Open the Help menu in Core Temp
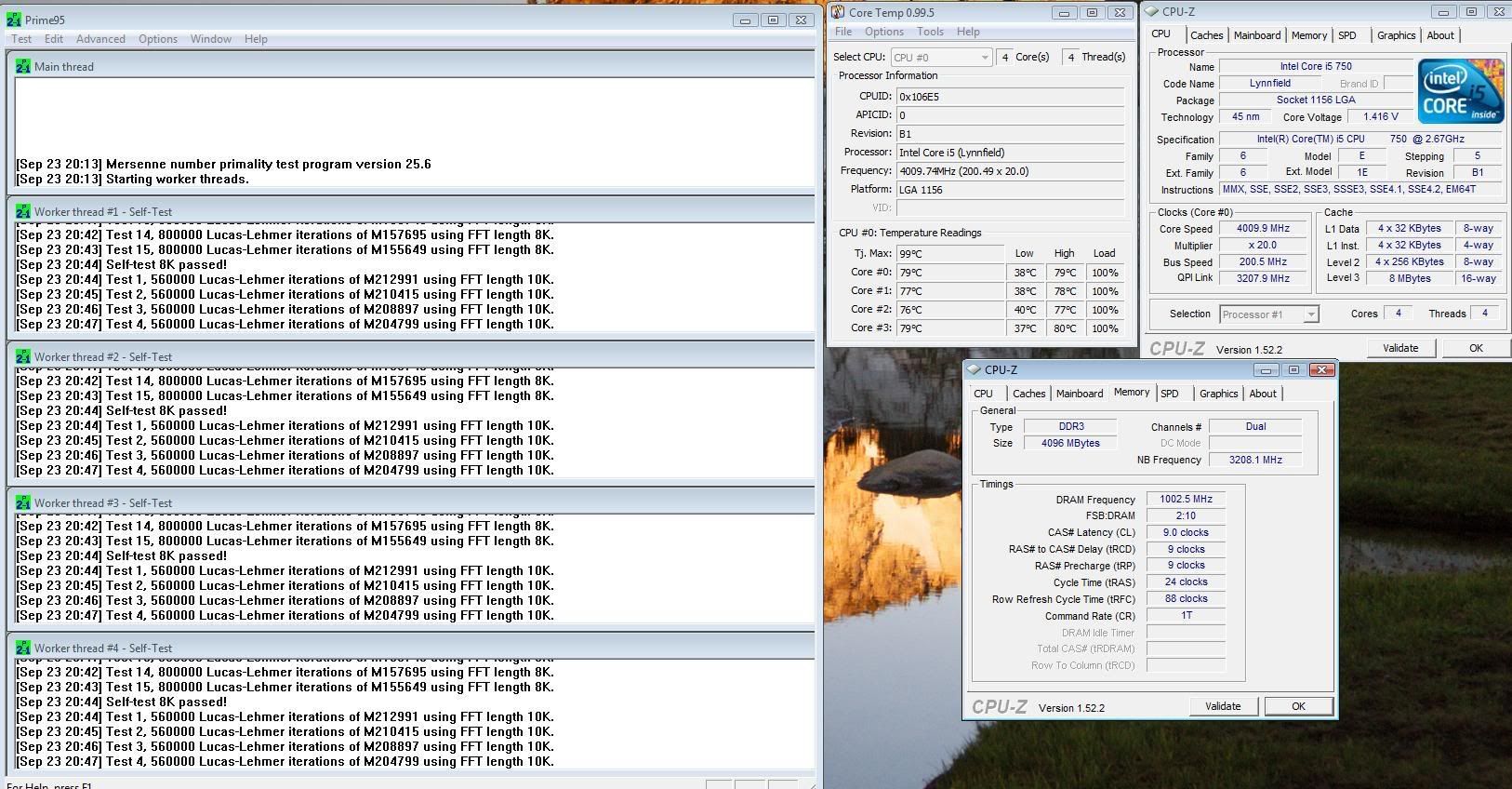This screenshot has width=1512, height=789. (968, 32)
